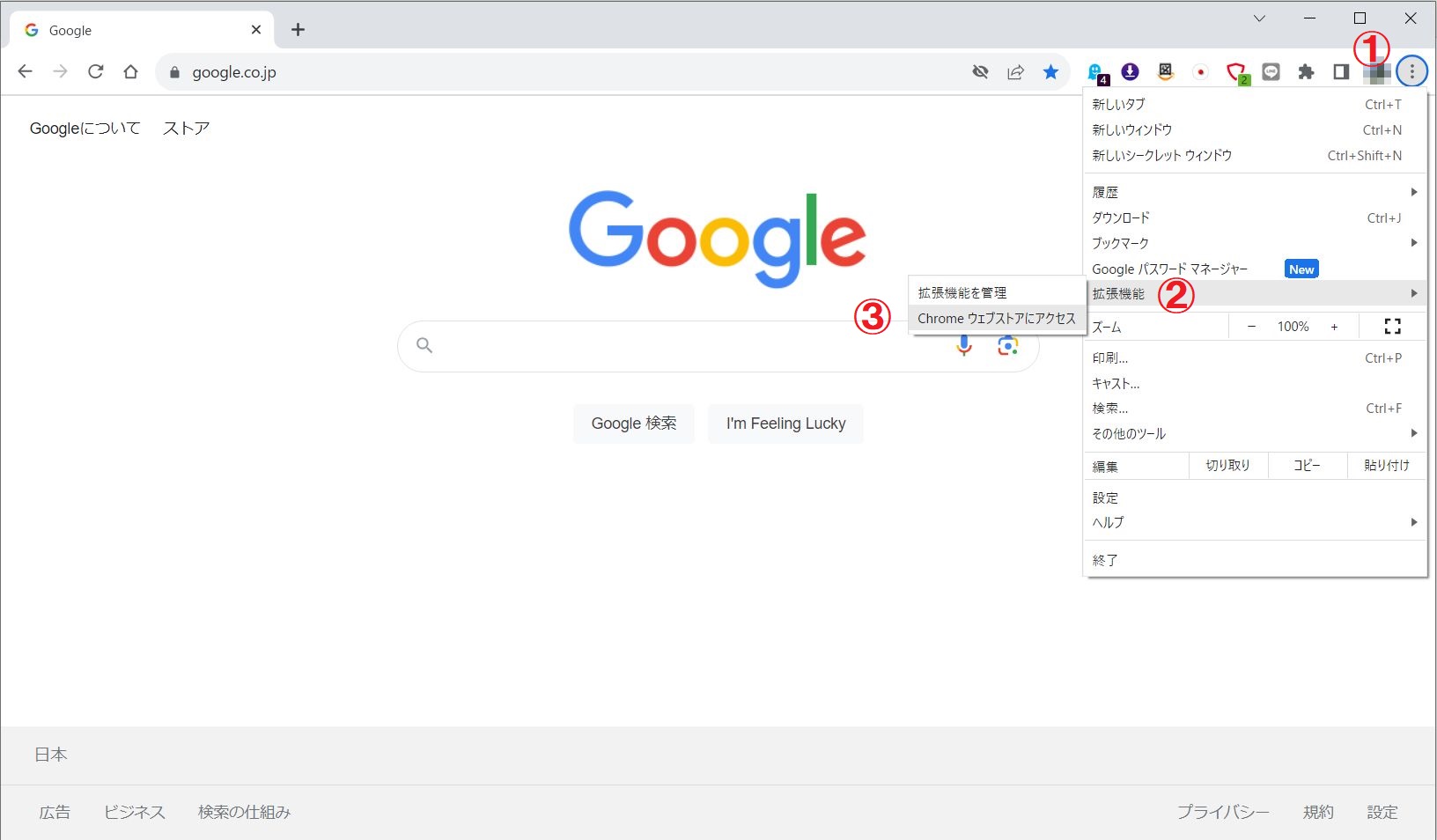Toggle the blue bookmark star
1437x840 pixels.
pos(1050,72)
